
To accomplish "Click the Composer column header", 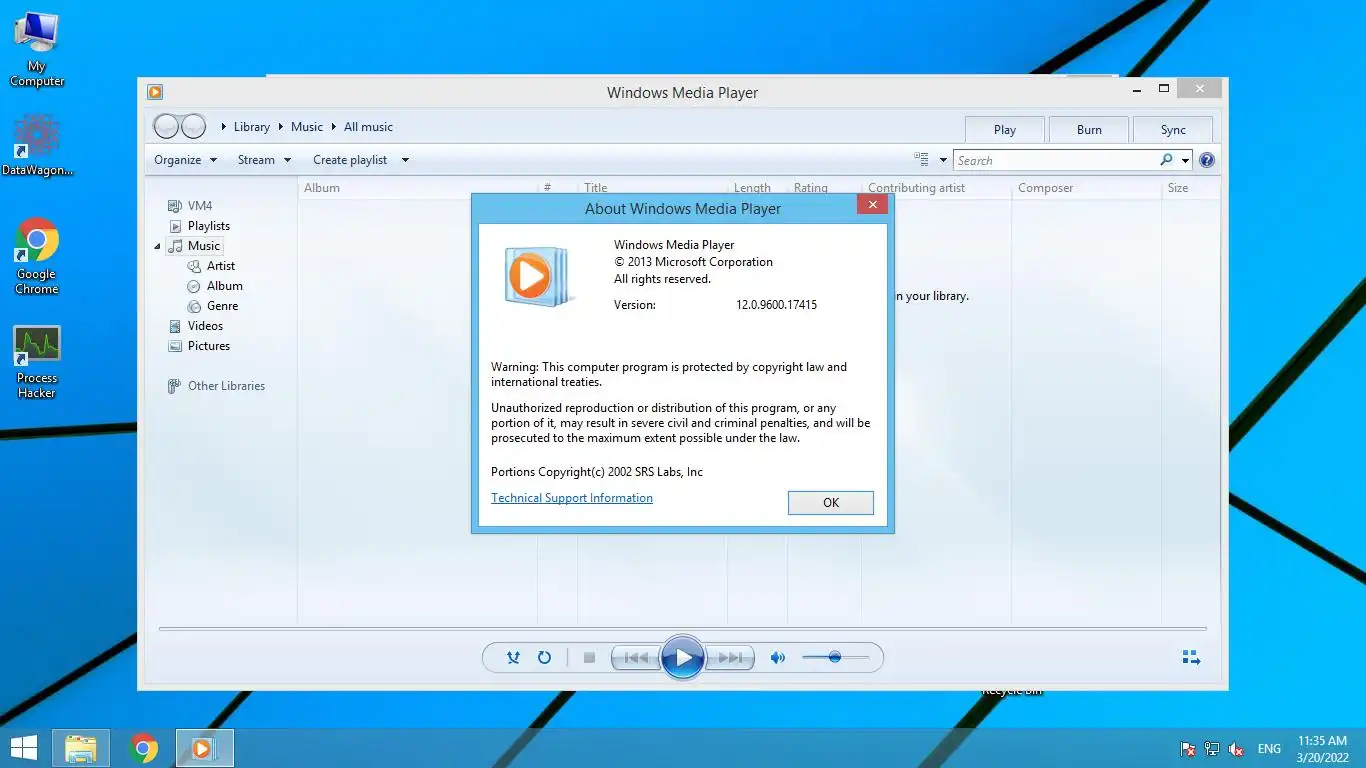I will (1045, 188).
